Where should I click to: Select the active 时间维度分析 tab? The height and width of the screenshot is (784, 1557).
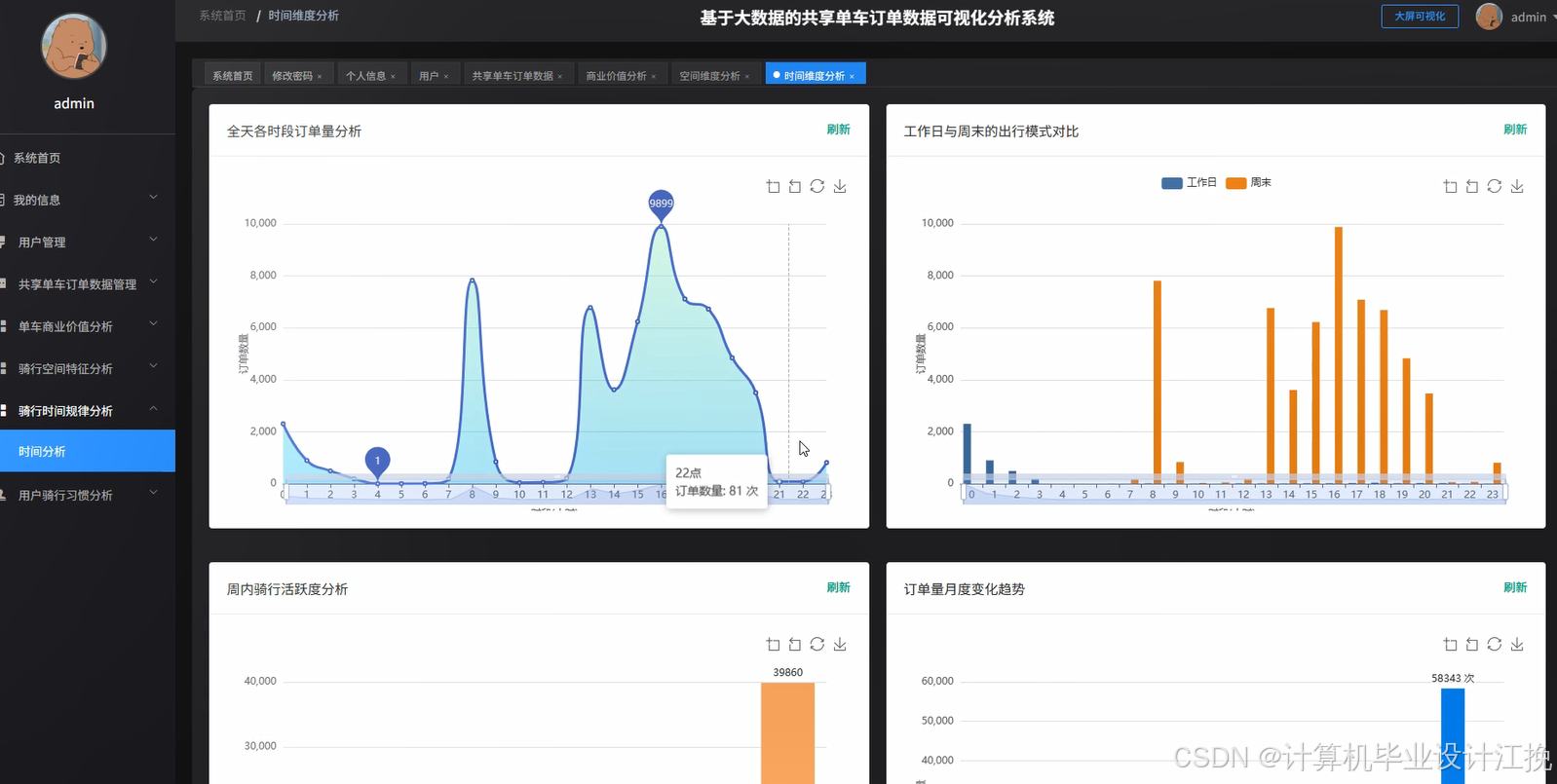coord(815,75)
